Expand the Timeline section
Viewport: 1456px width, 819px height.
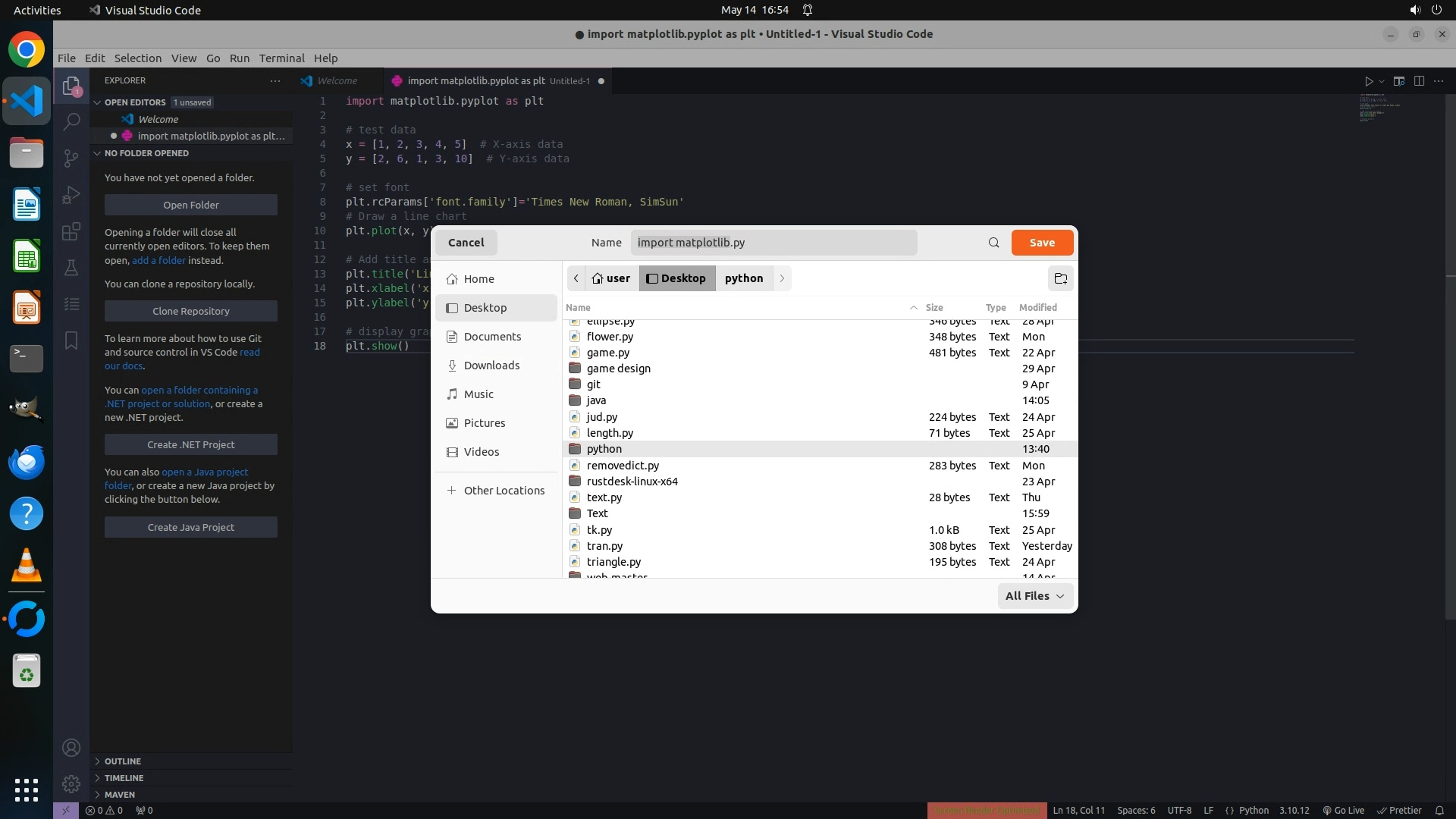click(x=124, y=778)
